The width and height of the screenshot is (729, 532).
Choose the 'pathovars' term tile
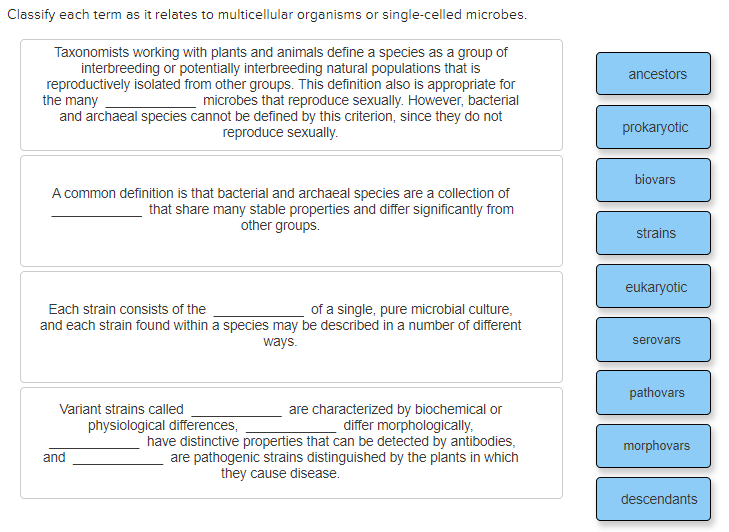[x=653, y=392]
